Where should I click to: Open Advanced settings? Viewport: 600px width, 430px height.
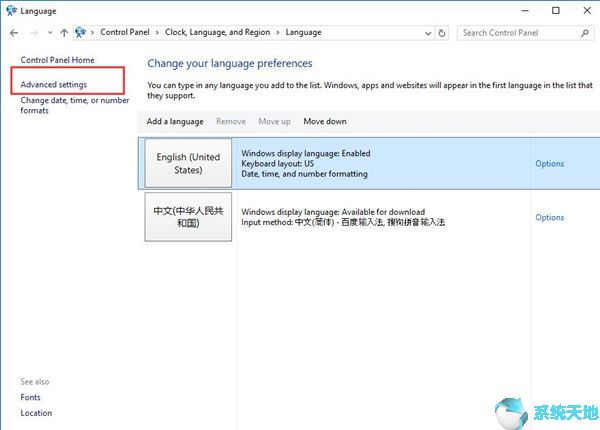click(x=54, y=85)
